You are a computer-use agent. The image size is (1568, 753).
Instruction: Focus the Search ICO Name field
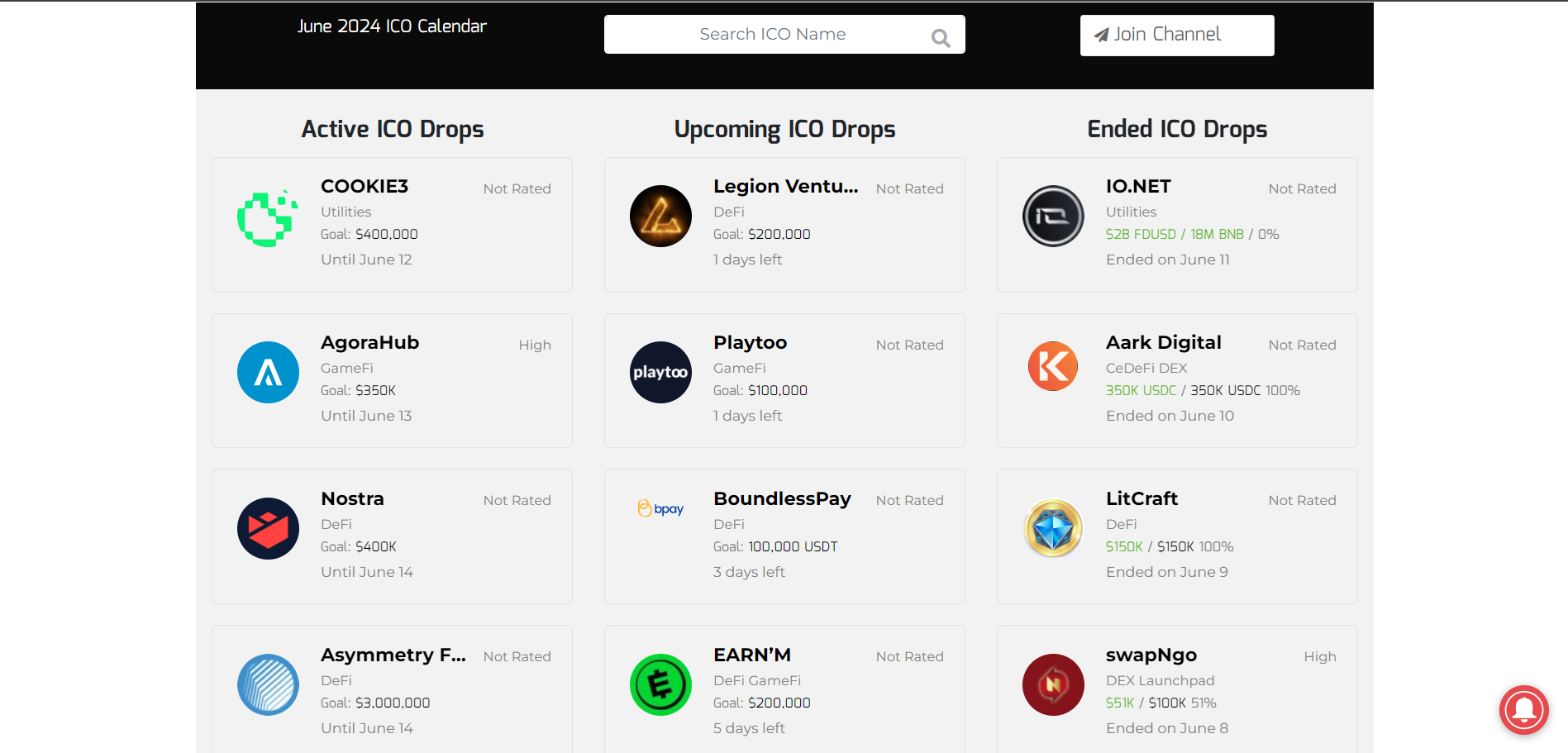click(x=784, y=34)
